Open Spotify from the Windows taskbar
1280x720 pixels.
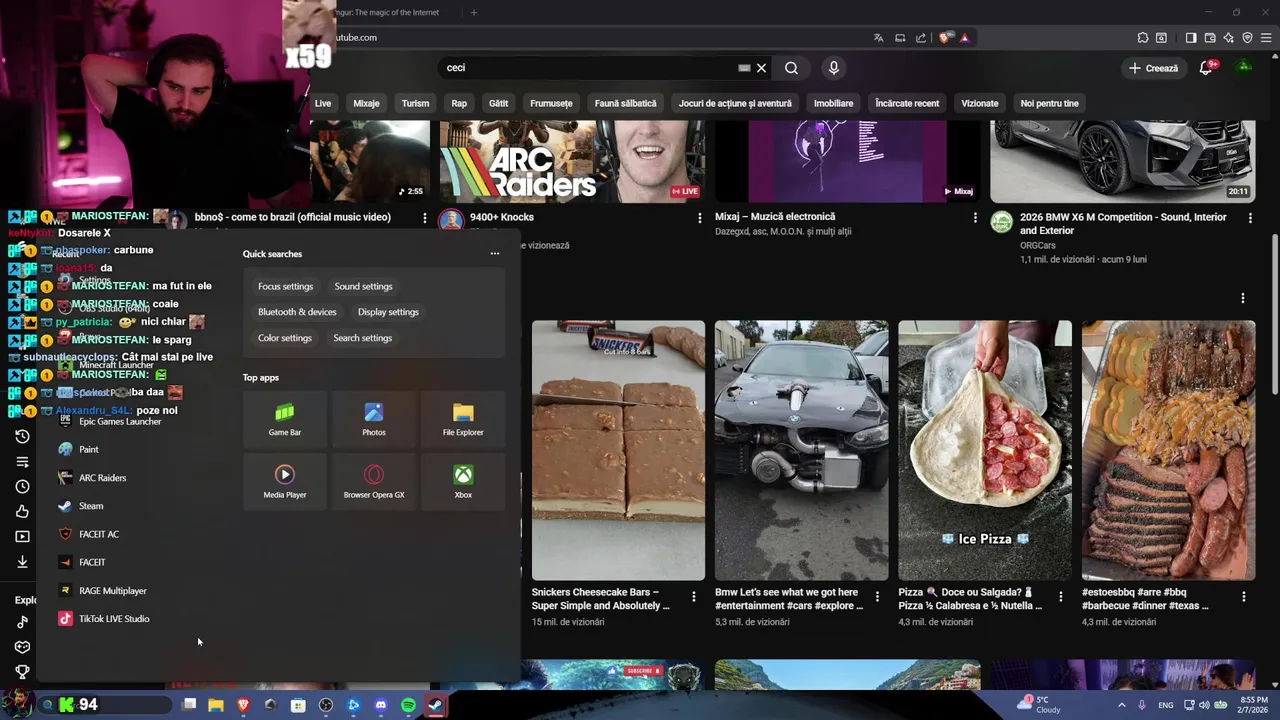pos(408,705)
